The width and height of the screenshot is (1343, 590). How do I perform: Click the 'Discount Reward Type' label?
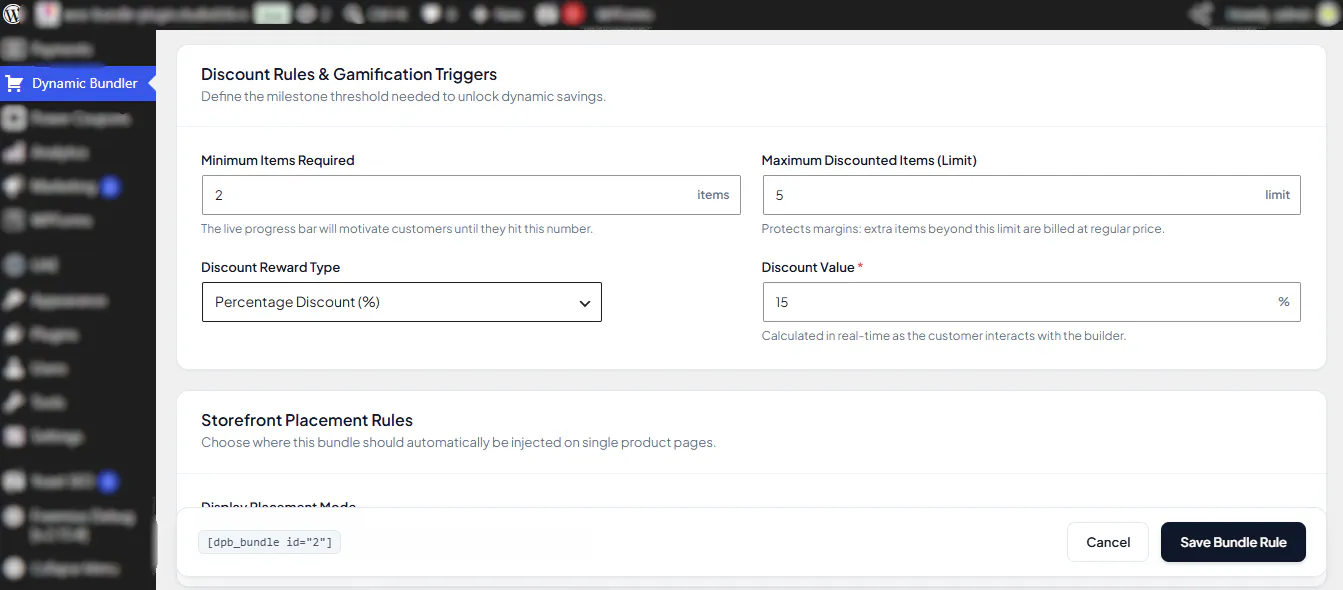pyautogui.click(x=271, y=267)
